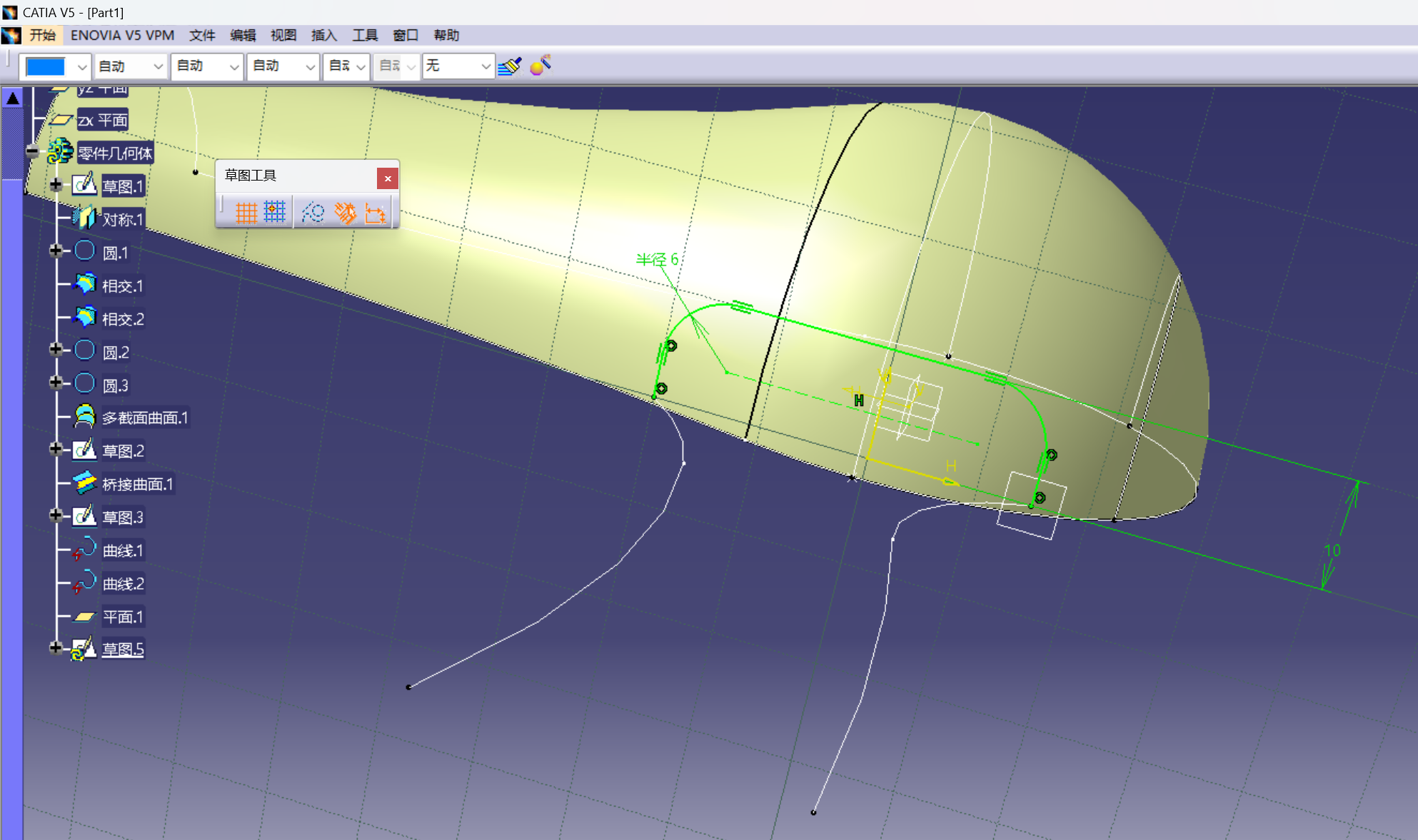Click the 相交.2 intersection icon
Image resolution: width=1418 pixels, height=840 pixels.
[85, 317]
